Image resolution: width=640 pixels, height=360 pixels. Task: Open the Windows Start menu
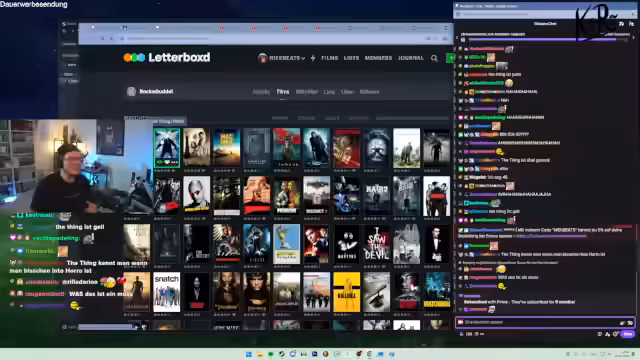pyautogui.click(x=249, y=354)
